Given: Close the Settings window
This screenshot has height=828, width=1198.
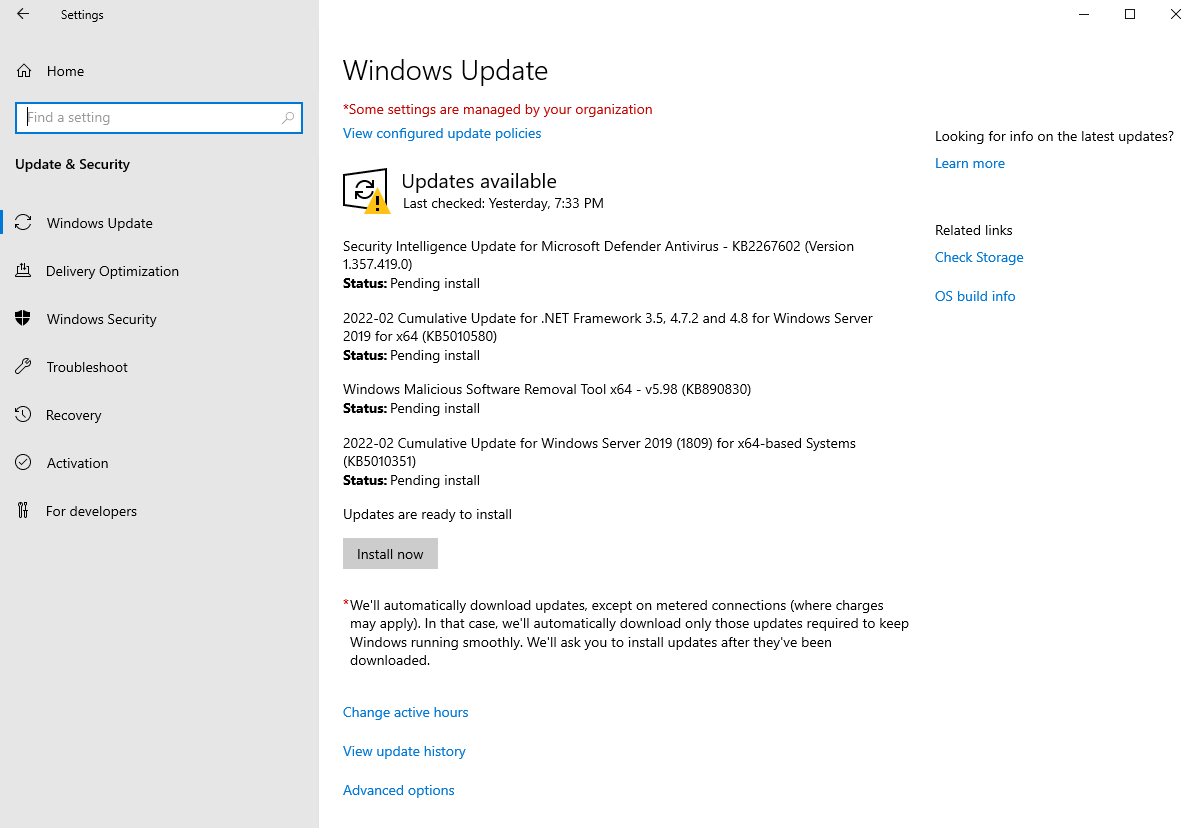Looking at the screenshot, I should (1176, 15).
